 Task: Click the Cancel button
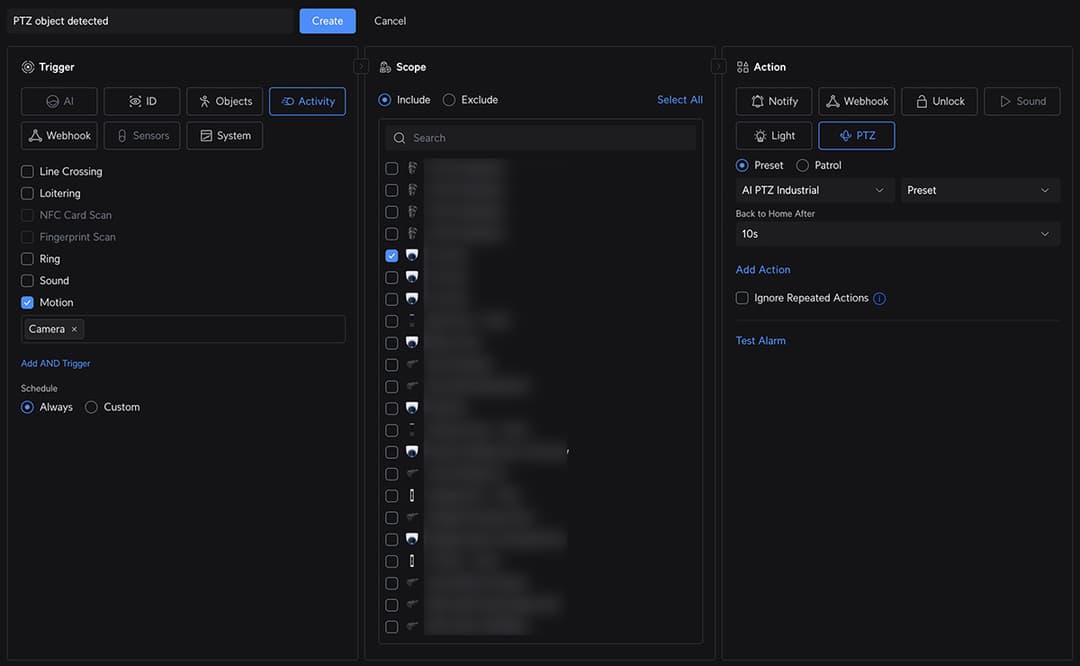(x=390, y=21)
